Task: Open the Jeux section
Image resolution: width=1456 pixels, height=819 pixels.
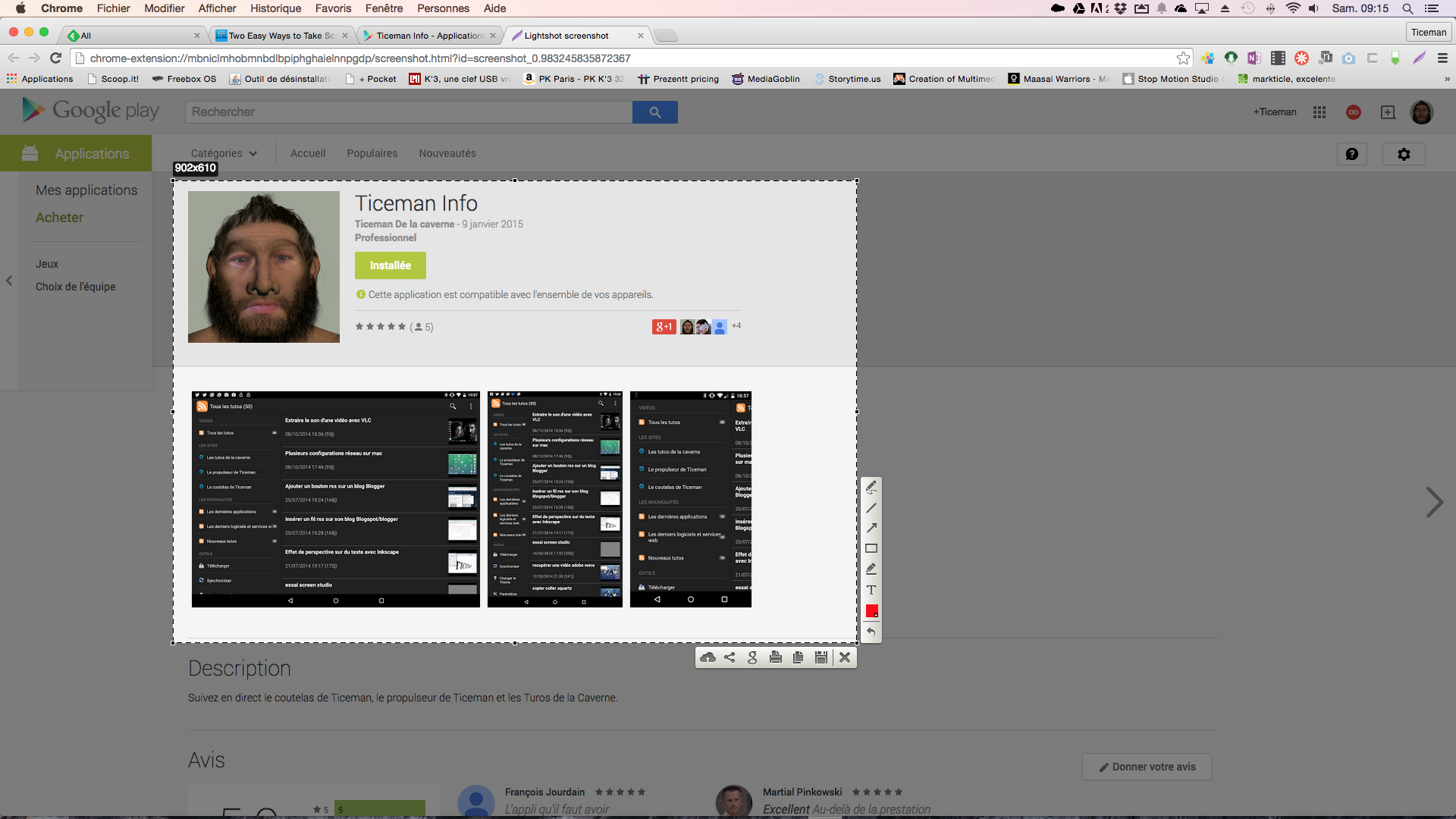Action: (47, 264)
